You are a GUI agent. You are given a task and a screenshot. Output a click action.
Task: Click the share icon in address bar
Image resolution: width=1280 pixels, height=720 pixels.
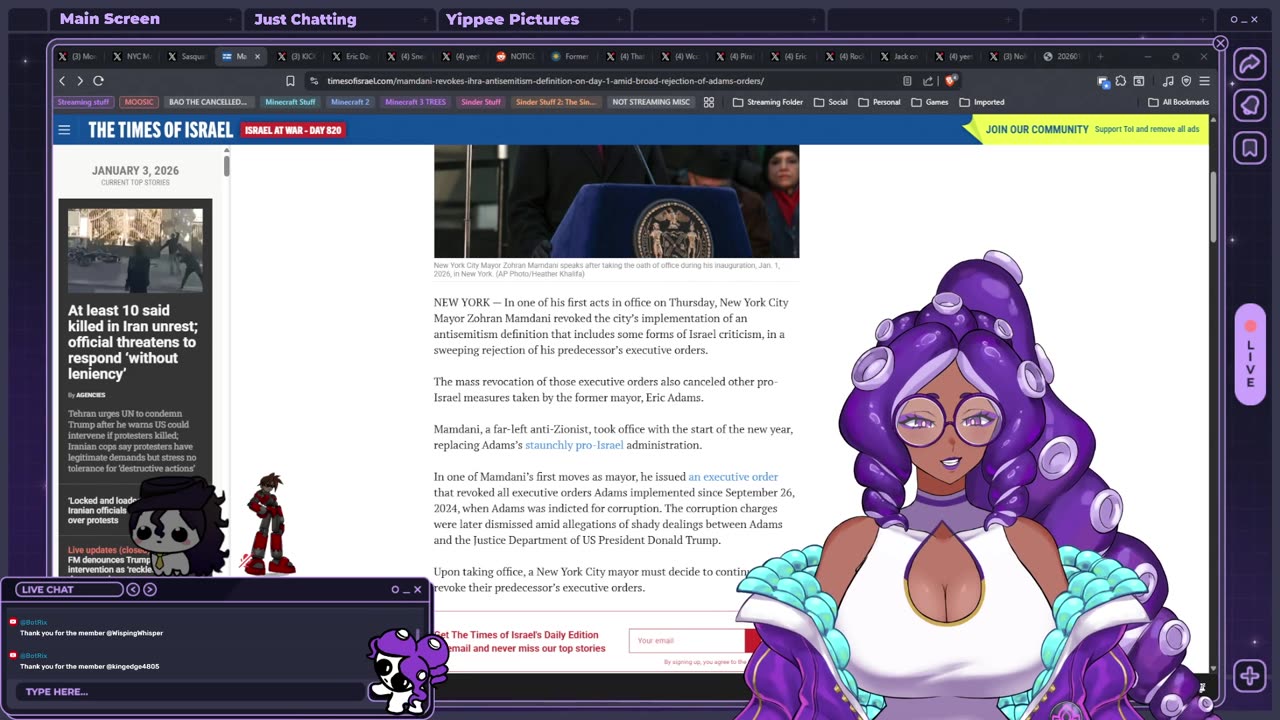coord(928,81)
